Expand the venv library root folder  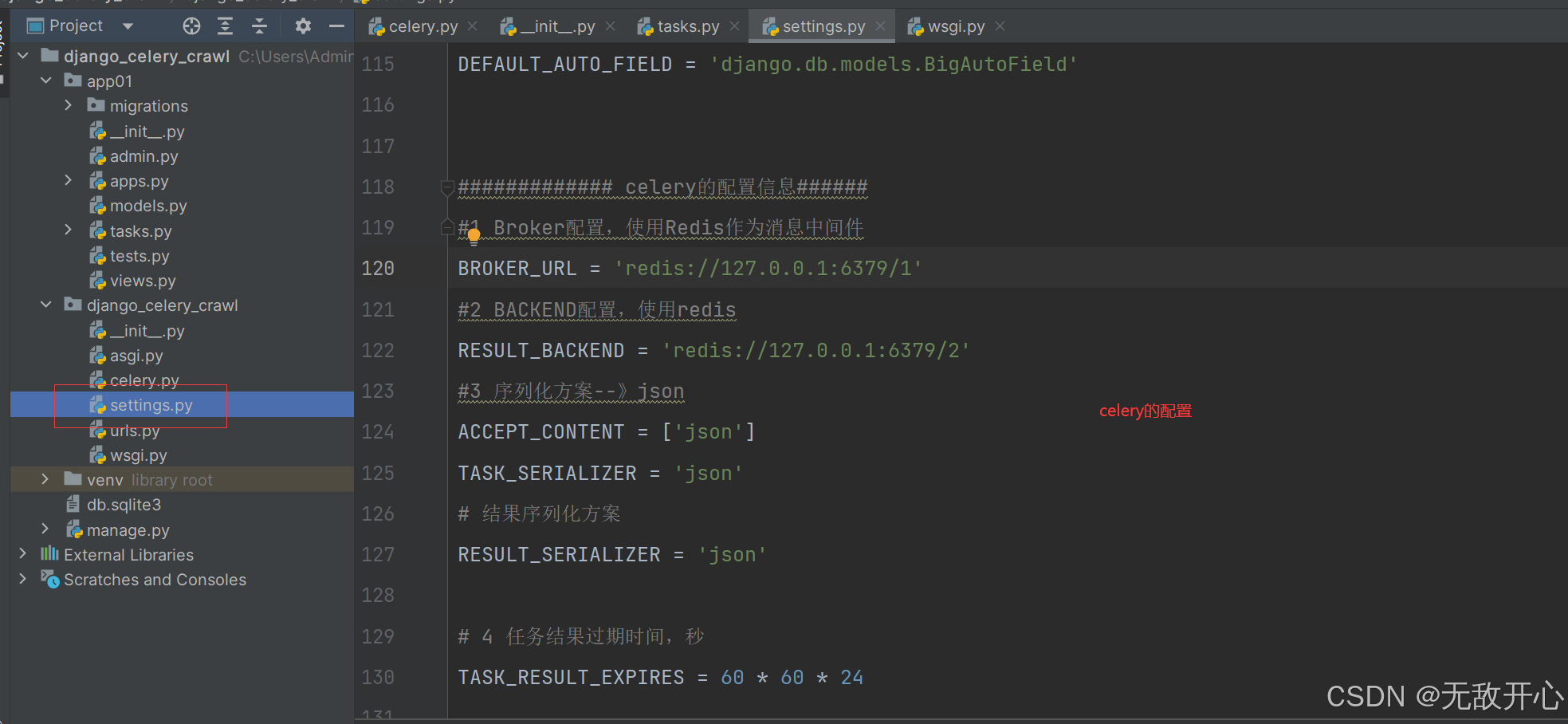[x=45, y=479]
